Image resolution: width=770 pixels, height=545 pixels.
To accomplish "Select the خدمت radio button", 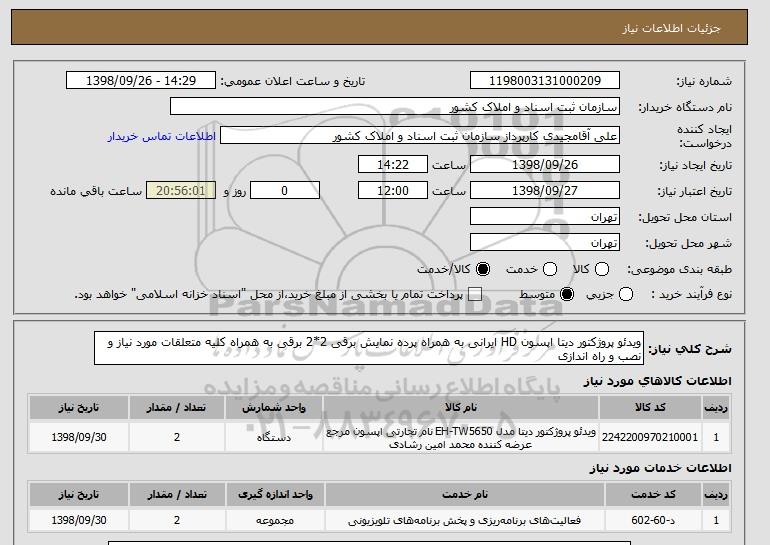I will (x=550, y=269).
